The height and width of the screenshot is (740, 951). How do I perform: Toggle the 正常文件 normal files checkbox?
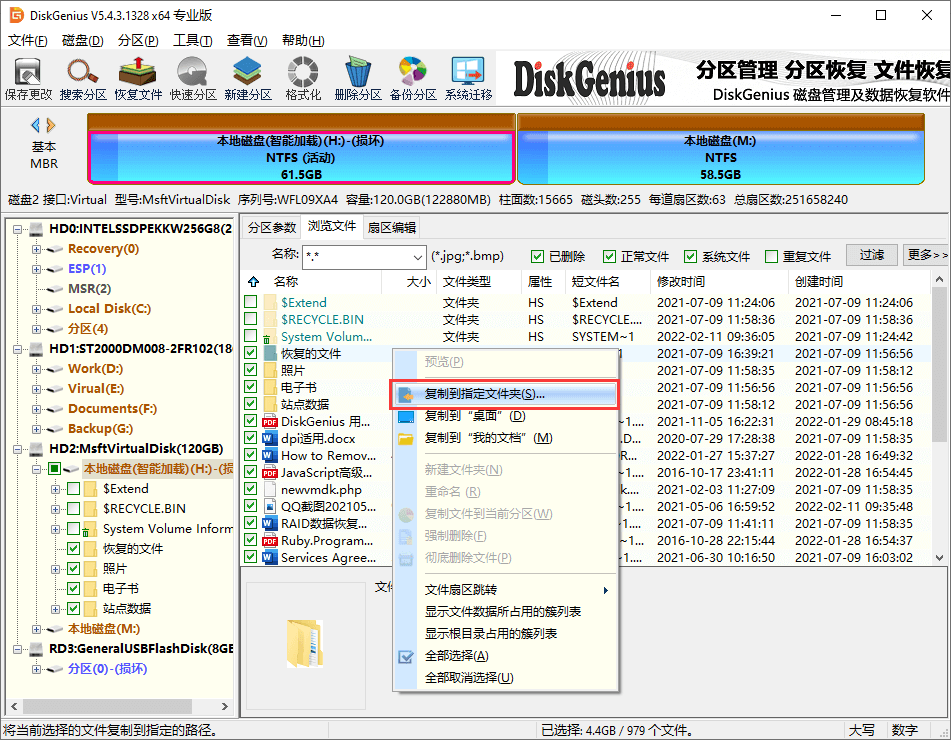pyautogui.click(x=610, y=257)
